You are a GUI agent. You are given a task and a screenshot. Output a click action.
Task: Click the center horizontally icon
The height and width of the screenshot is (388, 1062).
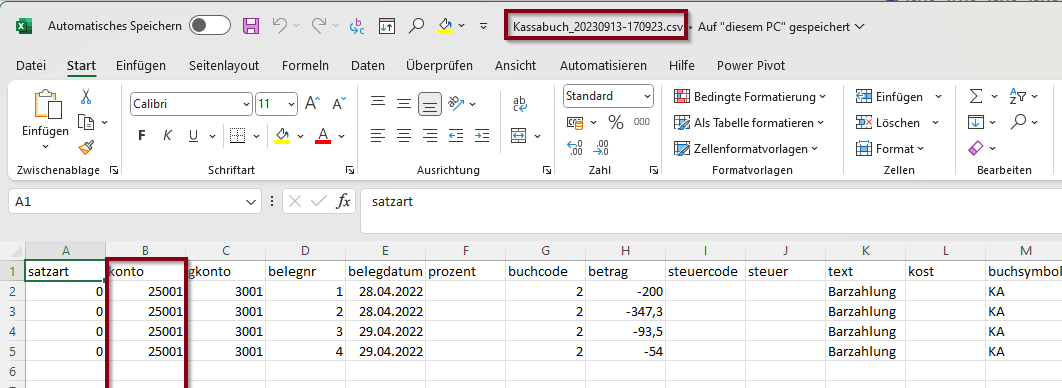point(404,135)
